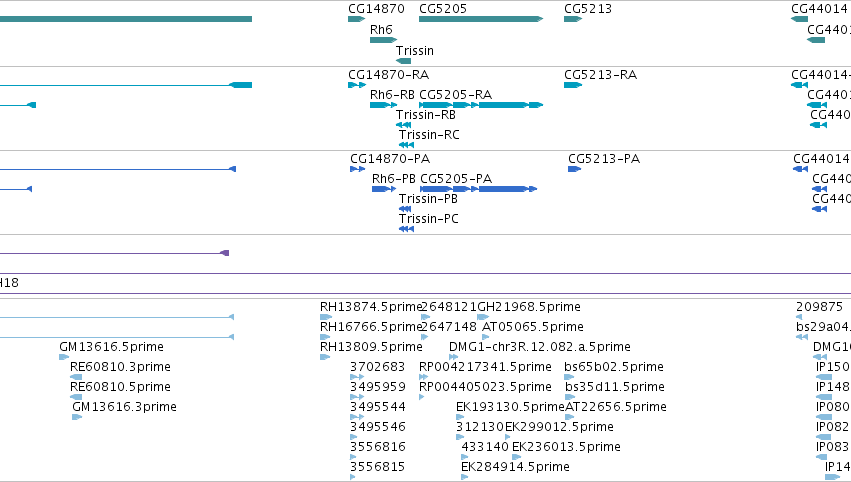Click the Rh6-RB transcript glyph
Image resolution: width=851 pixels, height=482 pixels.
383,105
